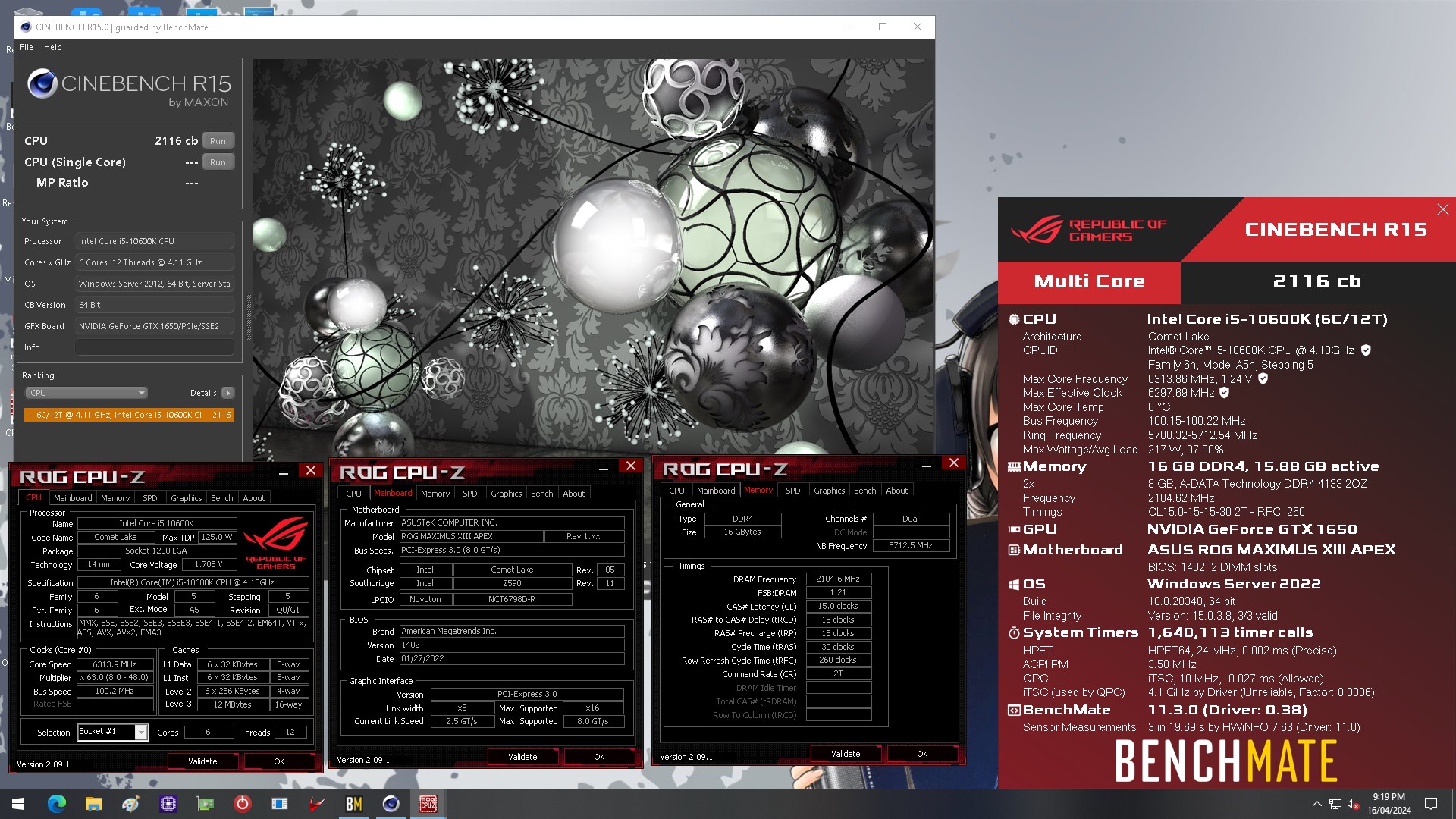Maximize the Cinebench window
The height and width of the screenshot is (819, 1456).
click(x=883, y=27)
